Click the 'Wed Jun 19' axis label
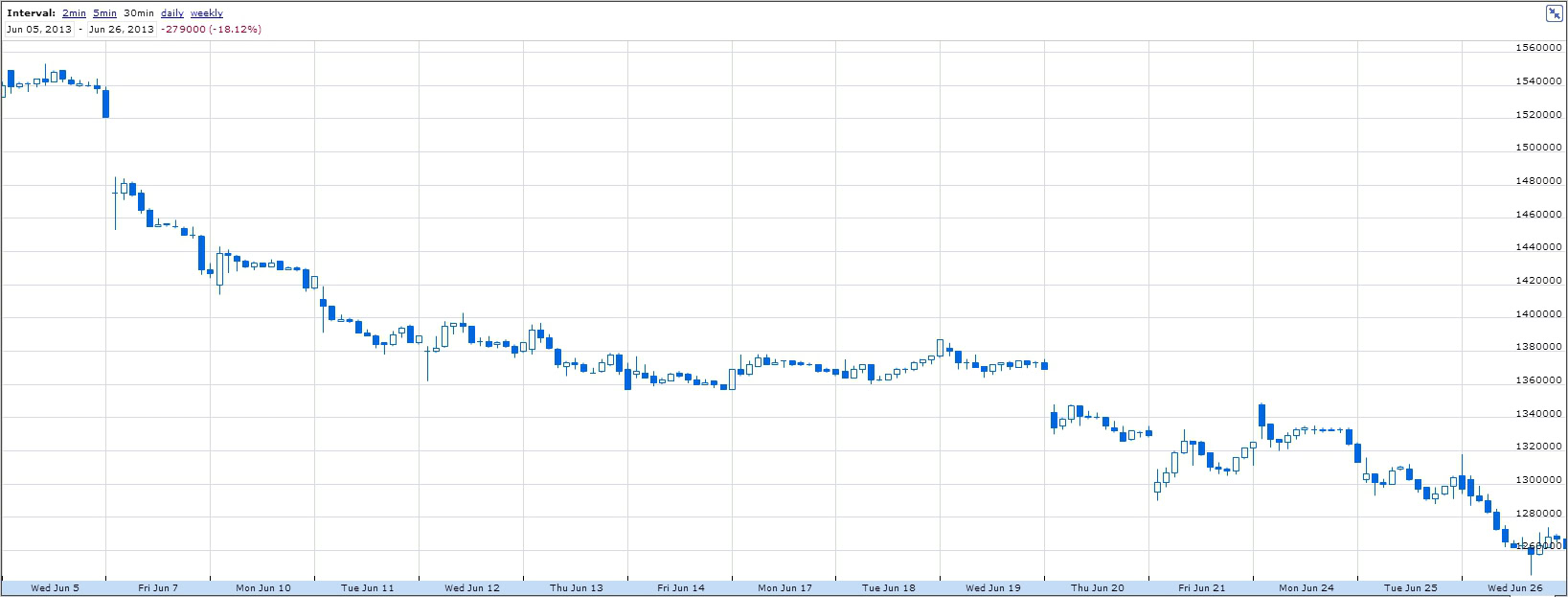The width and height of the screenshot is (1568, 597). click(993, 587)
